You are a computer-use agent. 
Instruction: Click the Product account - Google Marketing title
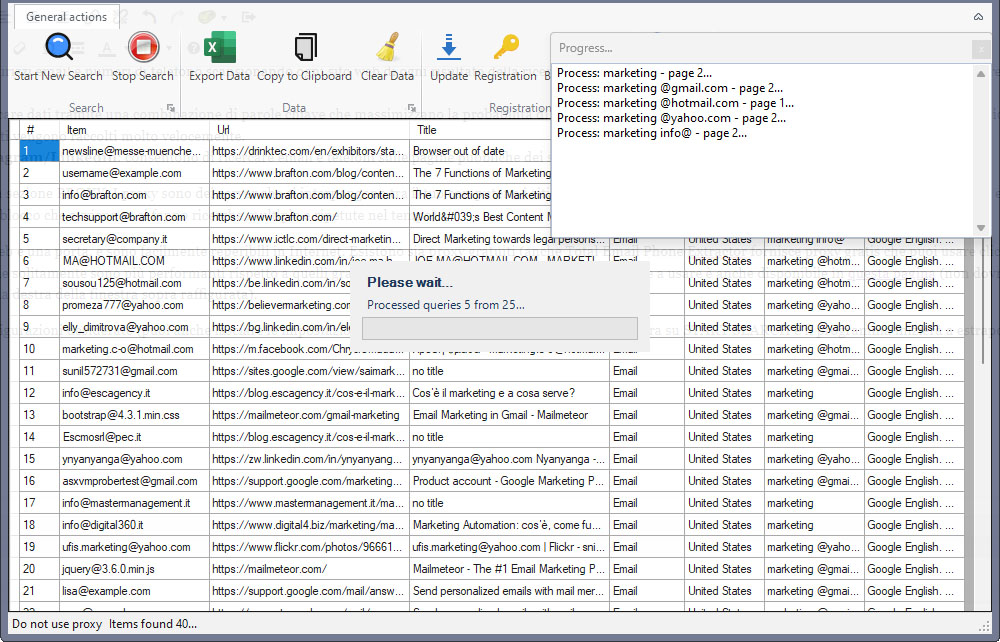[510, 481]
